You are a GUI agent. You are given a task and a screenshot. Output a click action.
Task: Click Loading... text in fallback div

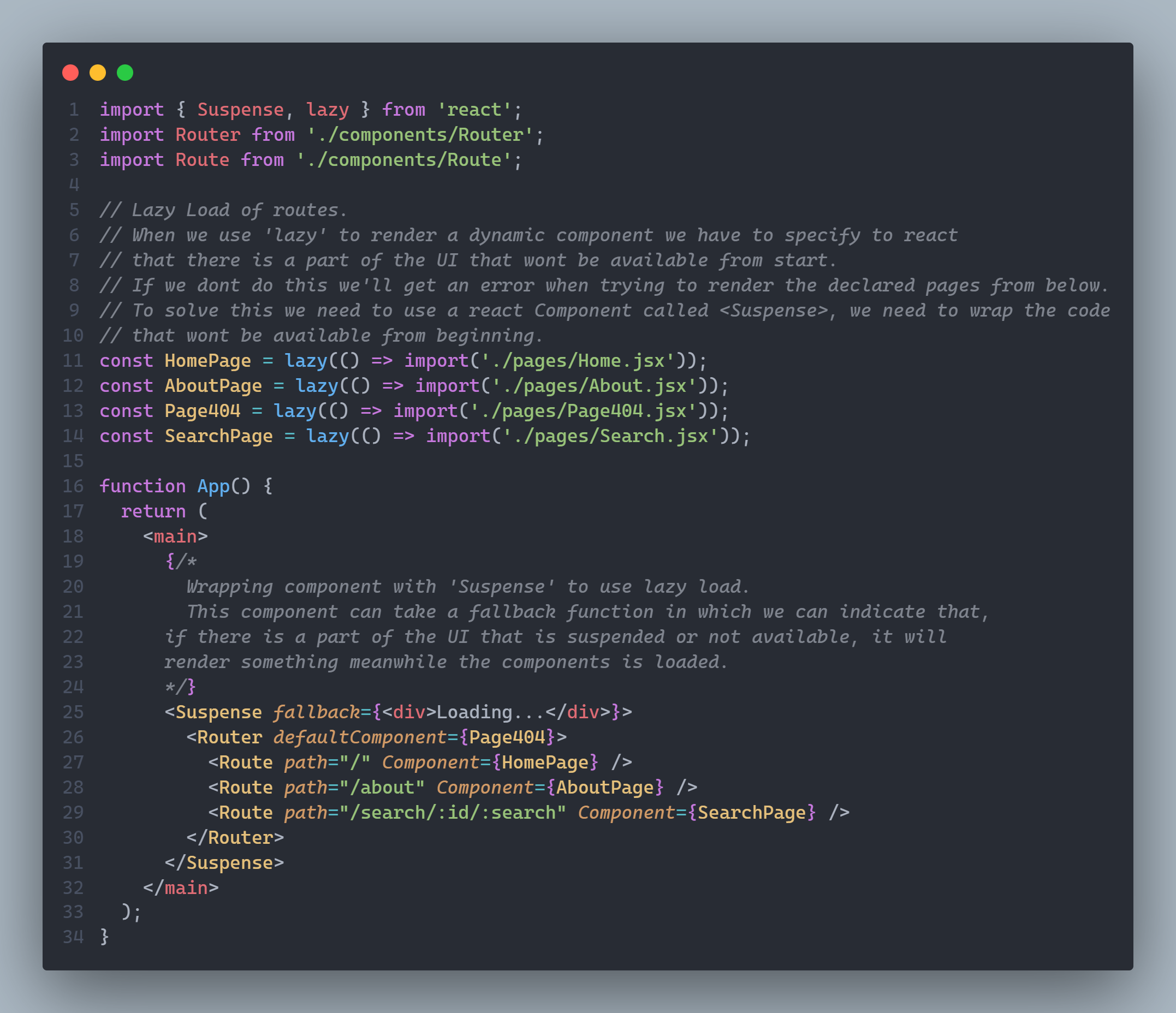point(490,712)
